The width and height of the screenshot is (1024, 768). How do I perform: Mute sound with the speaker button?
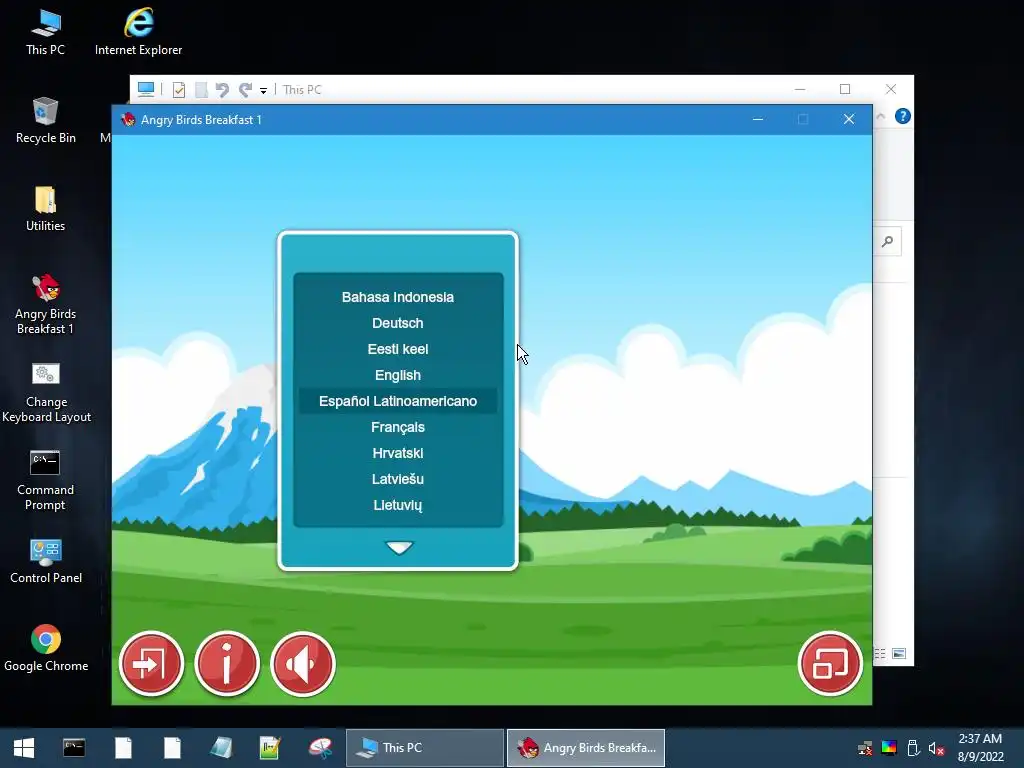[x=302, y=664]
